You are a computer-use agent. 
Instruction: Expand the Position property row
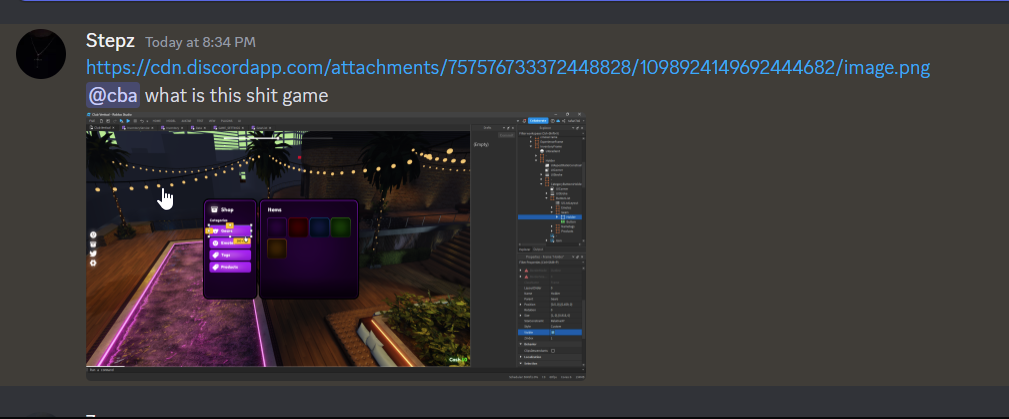click(x=520, y=304)
